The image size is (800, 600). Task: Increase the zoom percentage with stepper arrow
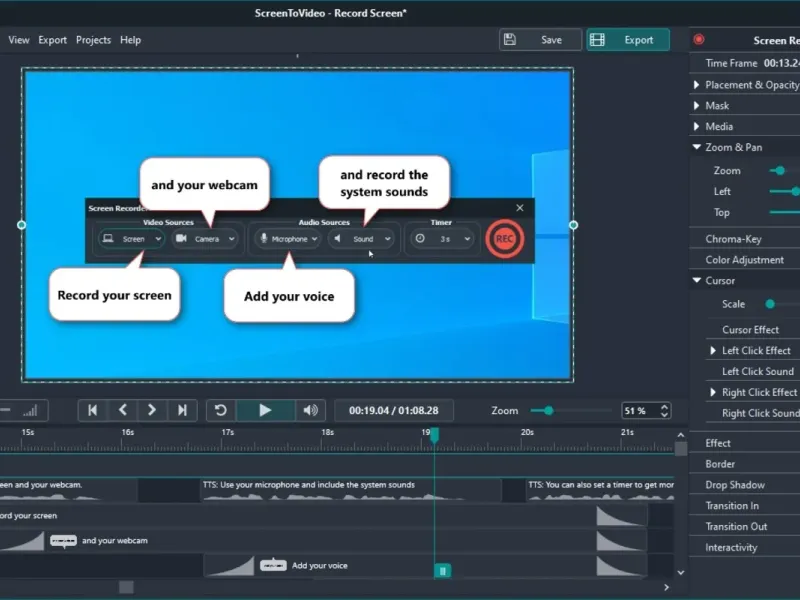[664, 407]
